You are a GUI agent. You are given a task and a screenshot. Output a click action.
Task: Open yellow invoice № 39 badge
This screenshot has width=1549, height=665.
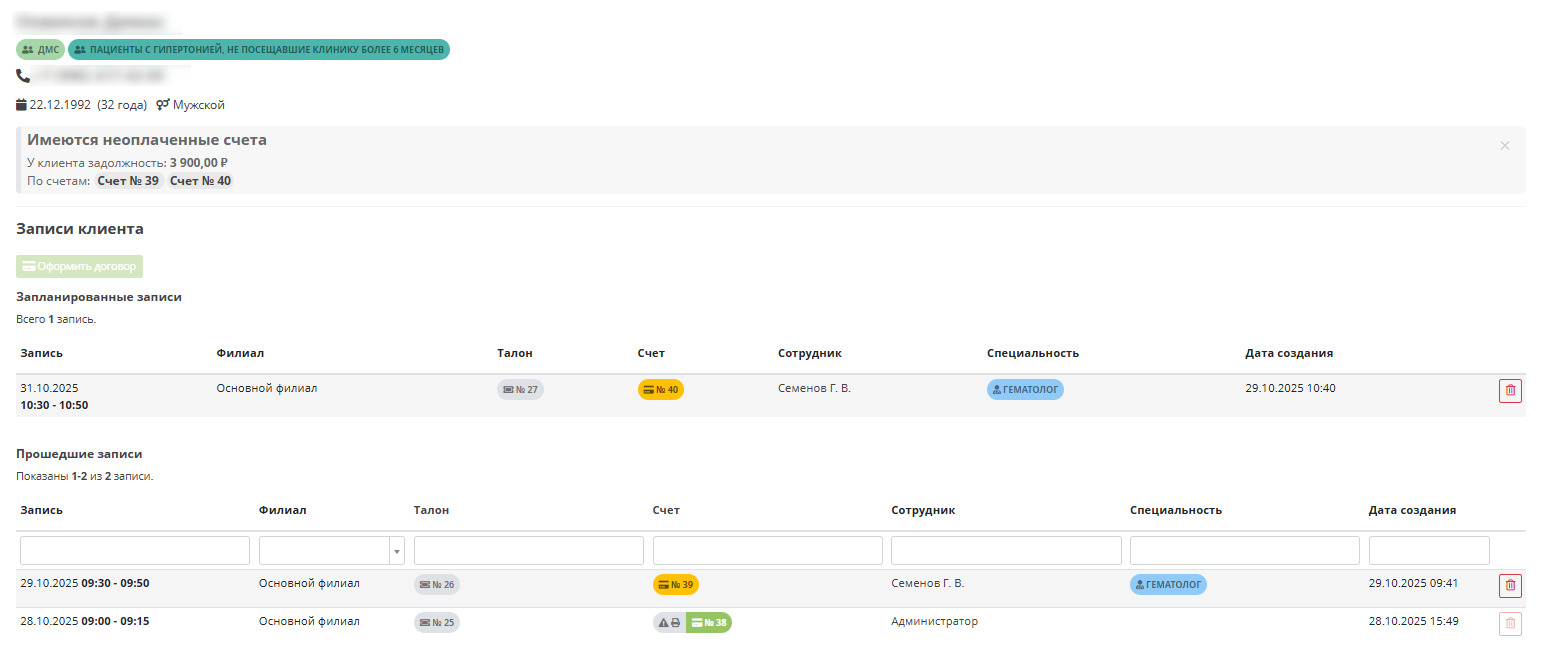(676, 585)
